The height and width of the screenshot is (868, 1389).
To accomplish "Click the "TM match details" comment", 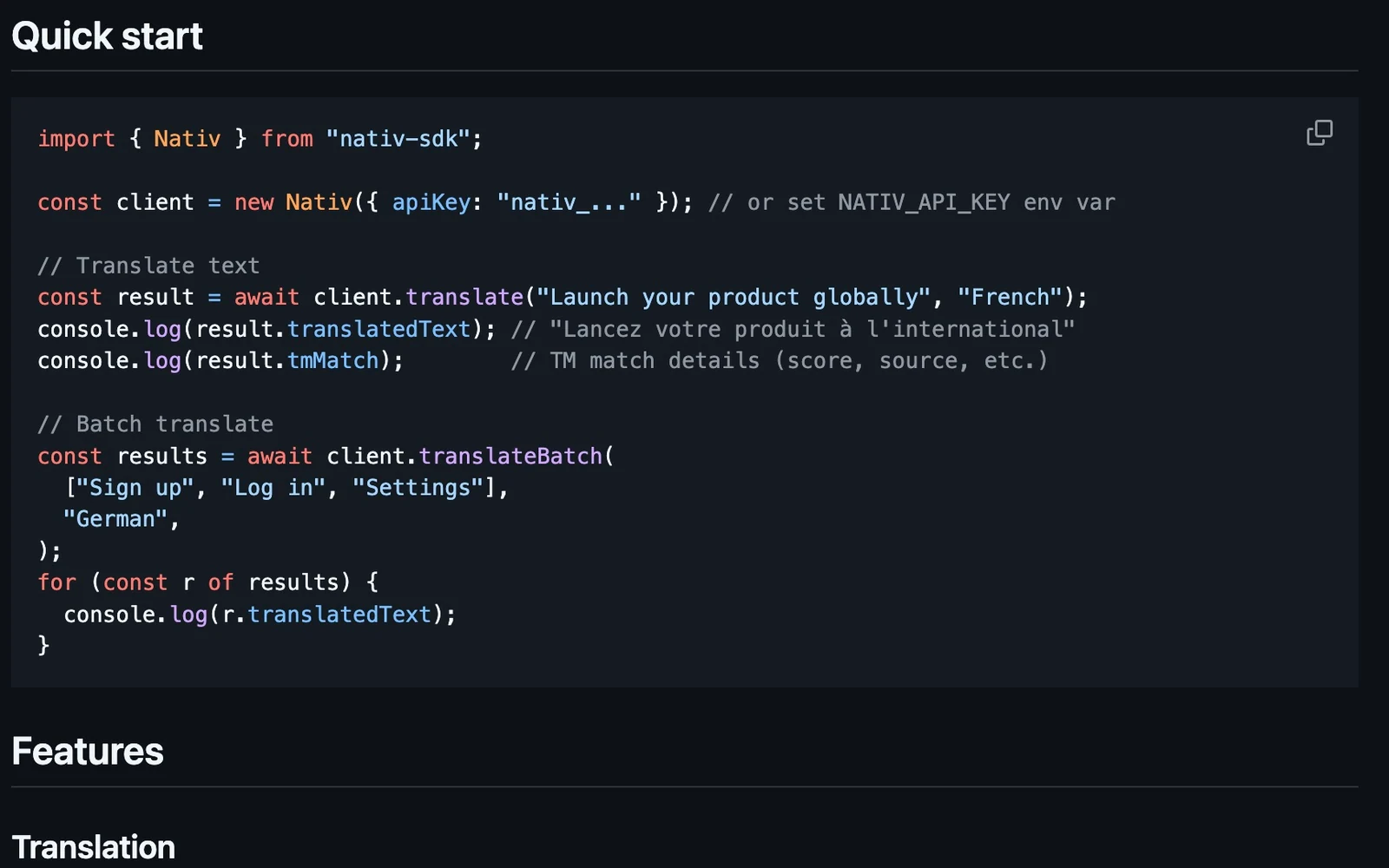I will point(780,361).
